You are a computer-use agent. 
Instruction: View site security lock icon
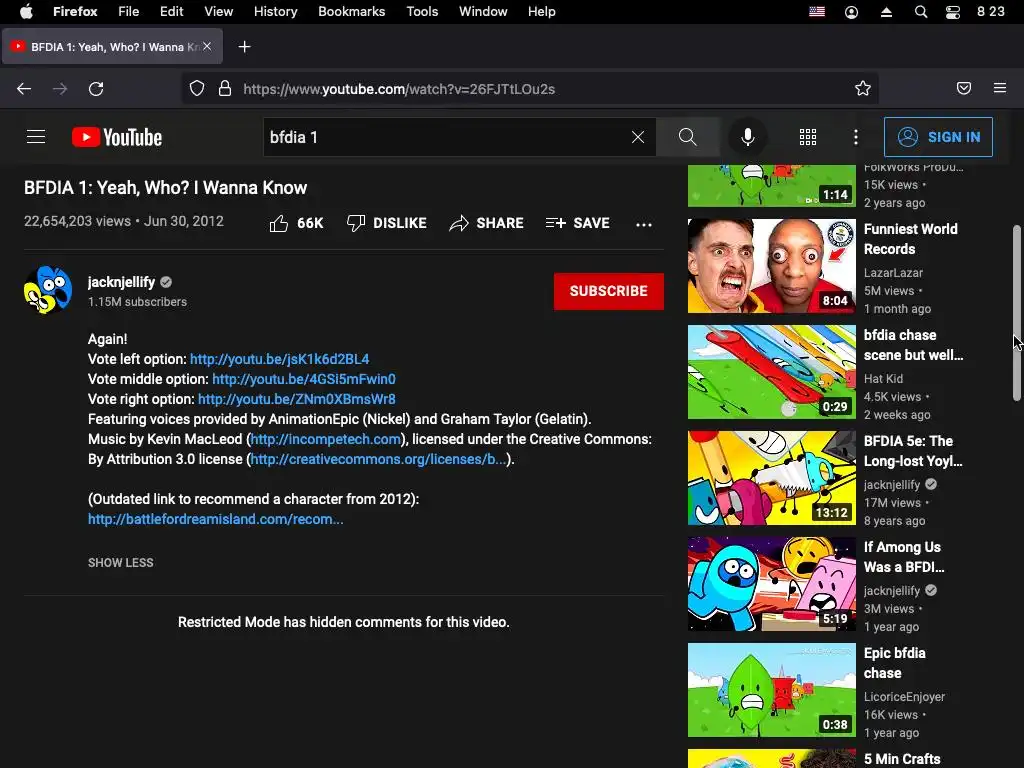[x=225, y=88]
